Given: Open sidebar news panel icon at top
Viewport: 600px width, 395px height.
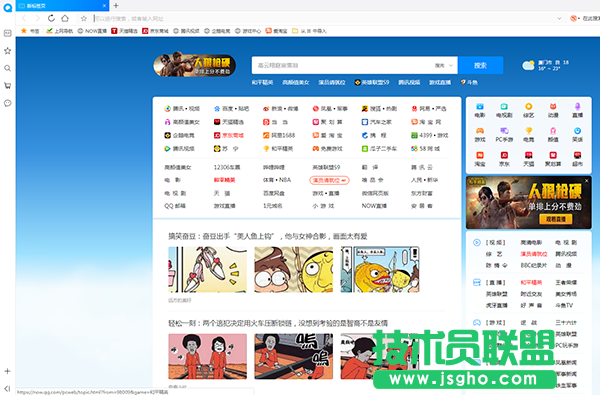Looking at the screenshot, I should point(7,33).
